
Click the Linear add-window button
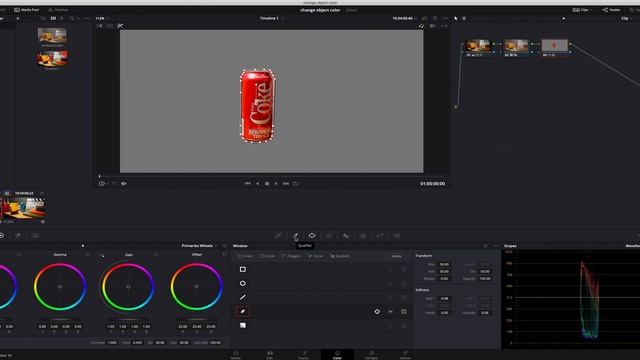pos(245,256)
